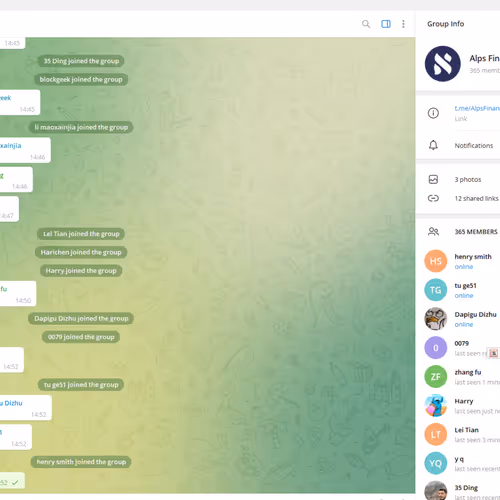Toggle the Notifications setting row
Screen dimensions: 500x500
[x=458, y=145]
